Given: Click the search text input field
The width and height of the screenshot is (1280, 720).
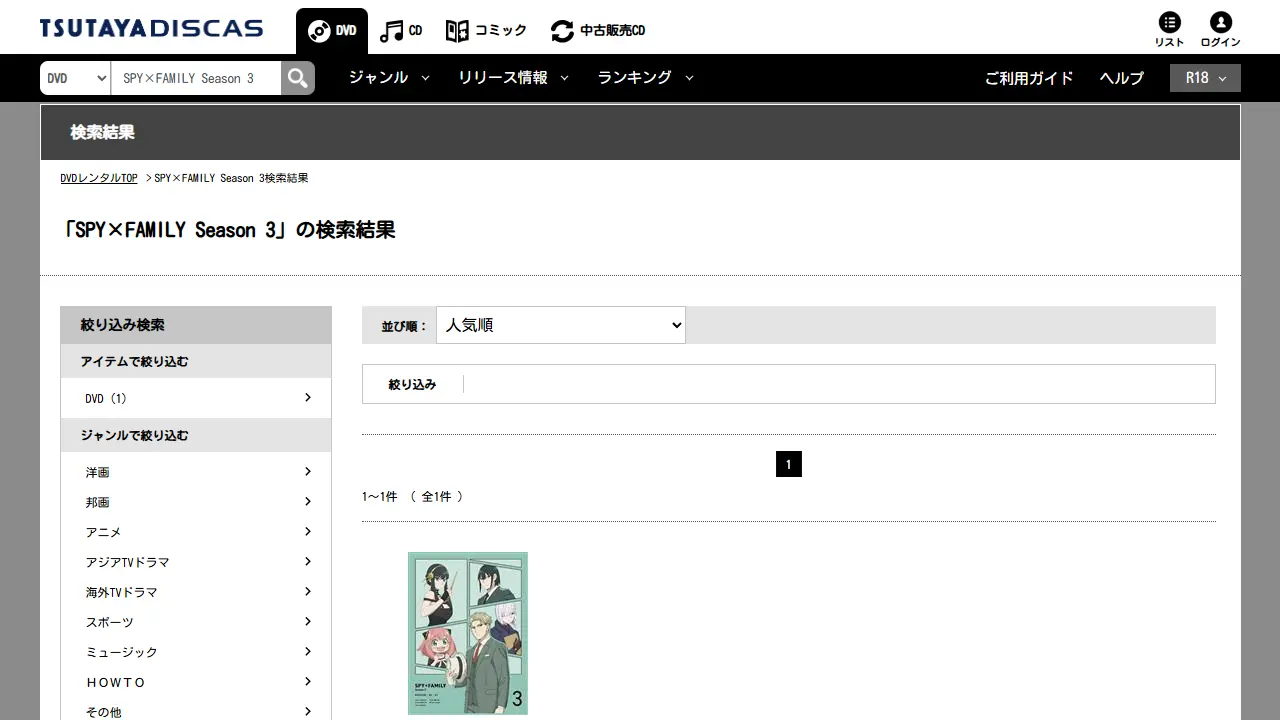Looking at the screenshot, I should click(196, 78).
